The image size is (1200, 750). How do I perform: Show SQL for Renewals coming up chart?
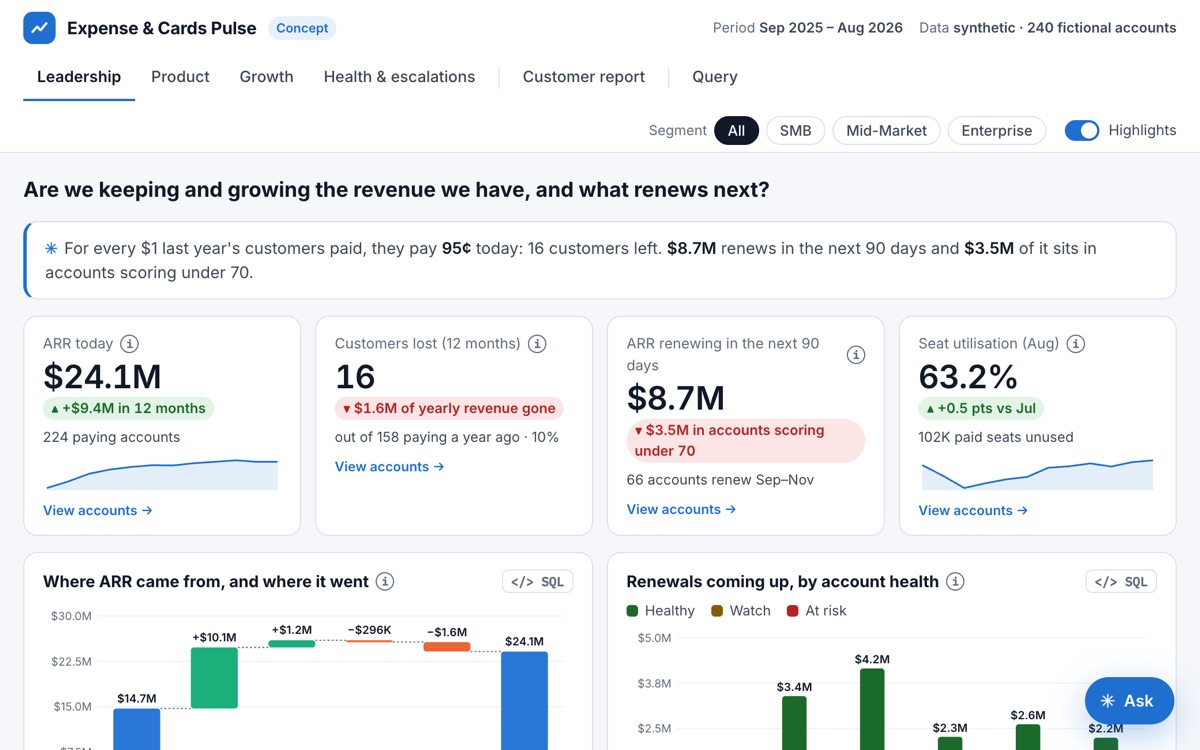(1121, 582)
